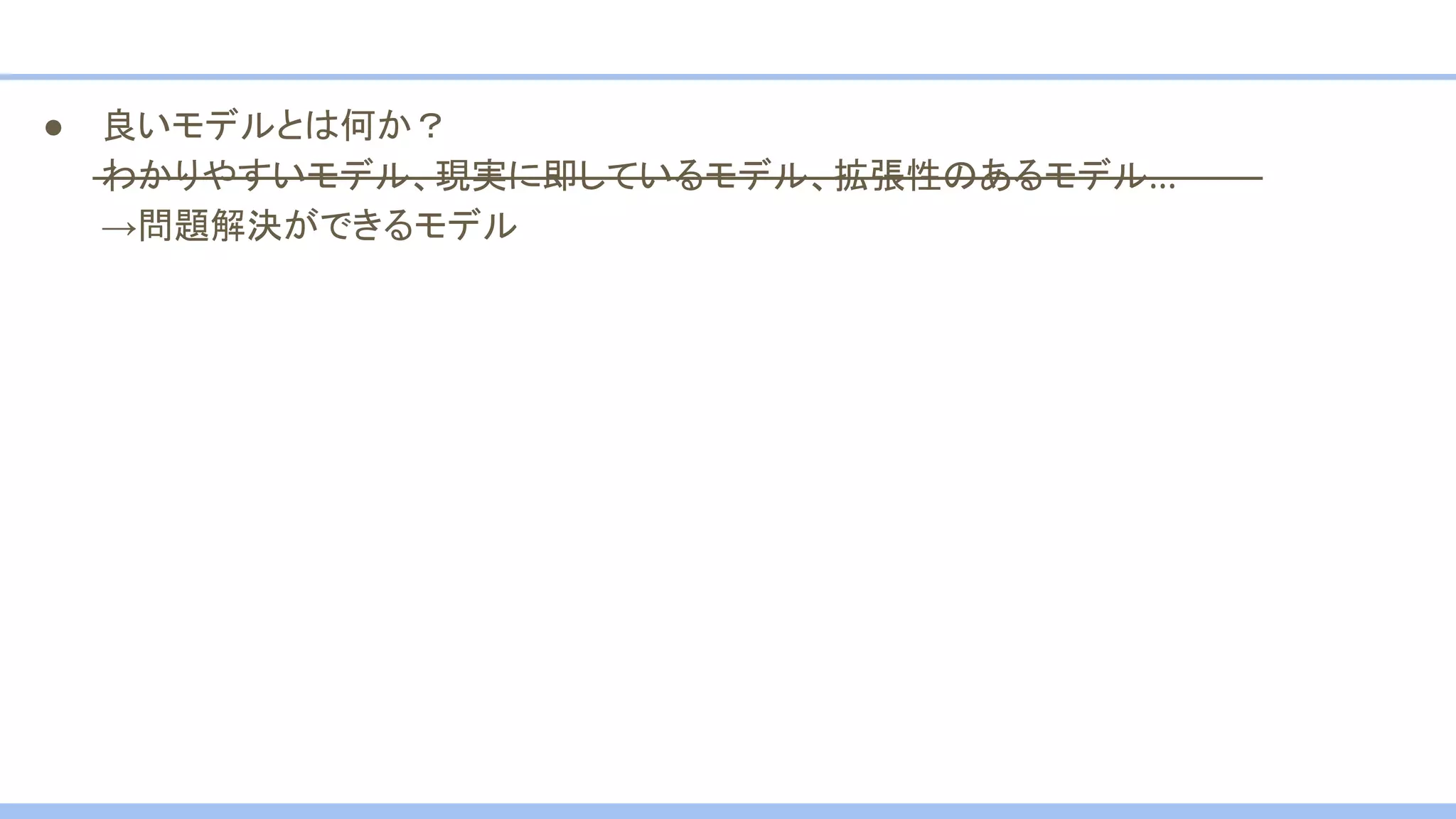Click the word 良い starting the heading

[x=138, y=126]
